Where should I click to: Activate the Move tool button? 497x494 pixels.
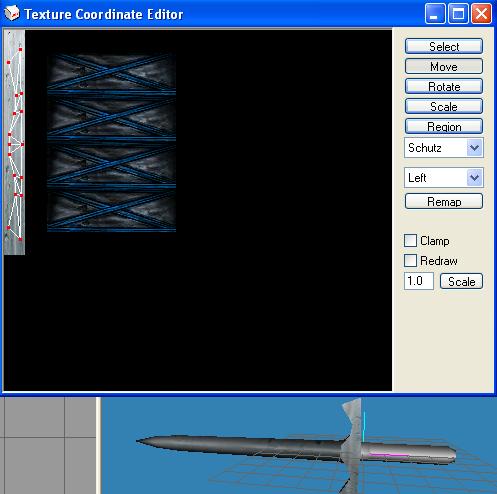pyautogui.click(x=444, y=66)
